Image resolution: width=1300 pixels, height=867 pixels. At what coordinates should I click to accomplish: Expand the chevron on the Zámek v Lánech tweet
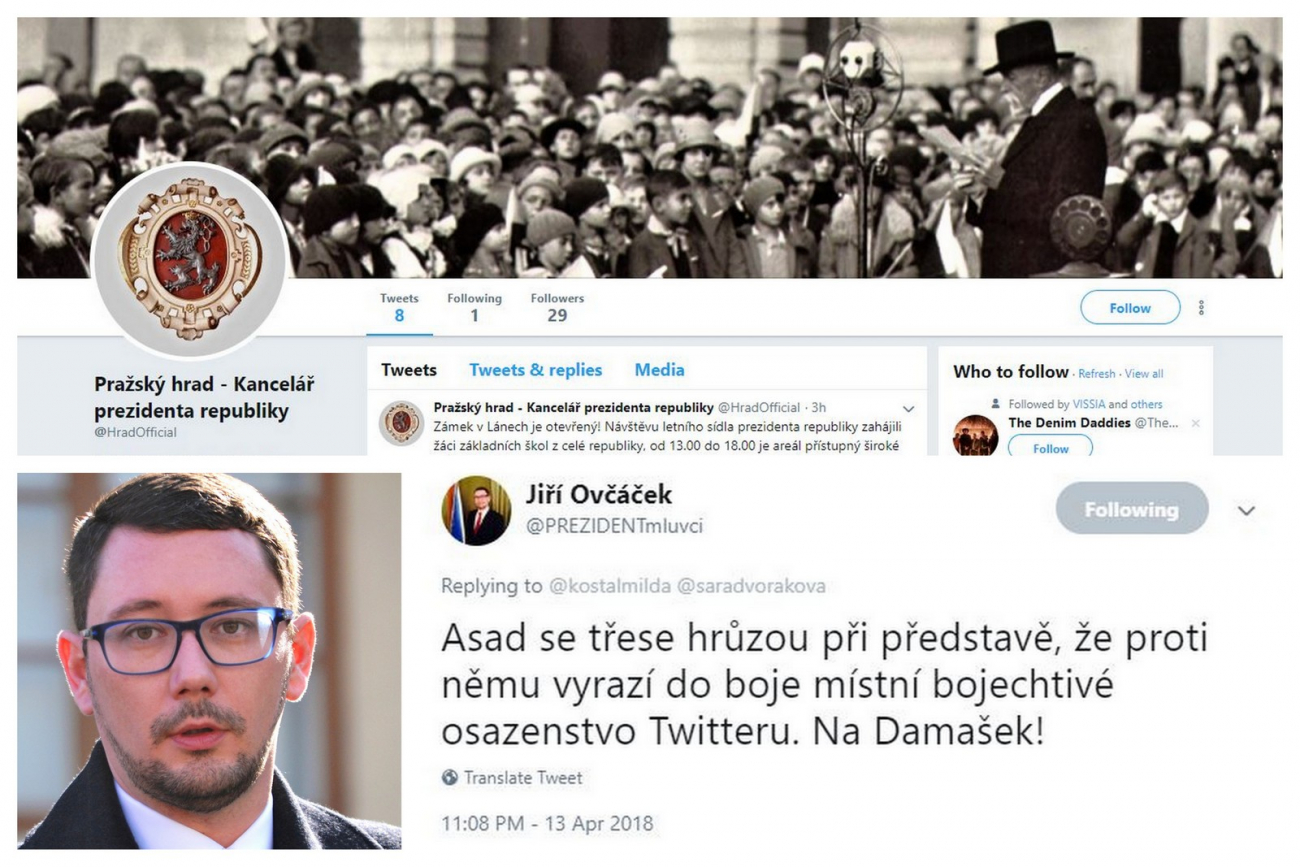pyautogui.click(x=908, y=408)
